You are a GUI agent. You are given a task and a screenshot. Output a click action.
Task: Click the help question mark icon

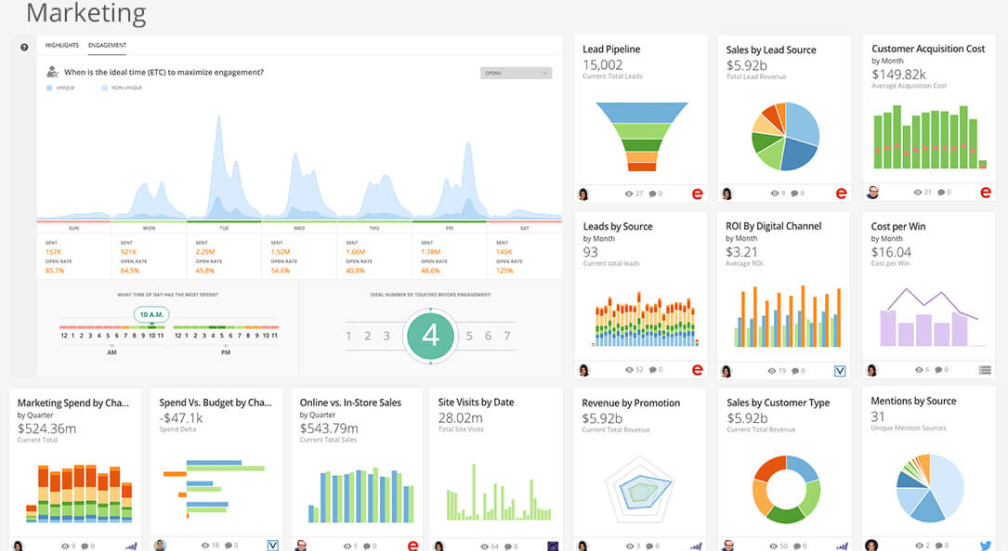pyautogui.click(x=24, y=47)
